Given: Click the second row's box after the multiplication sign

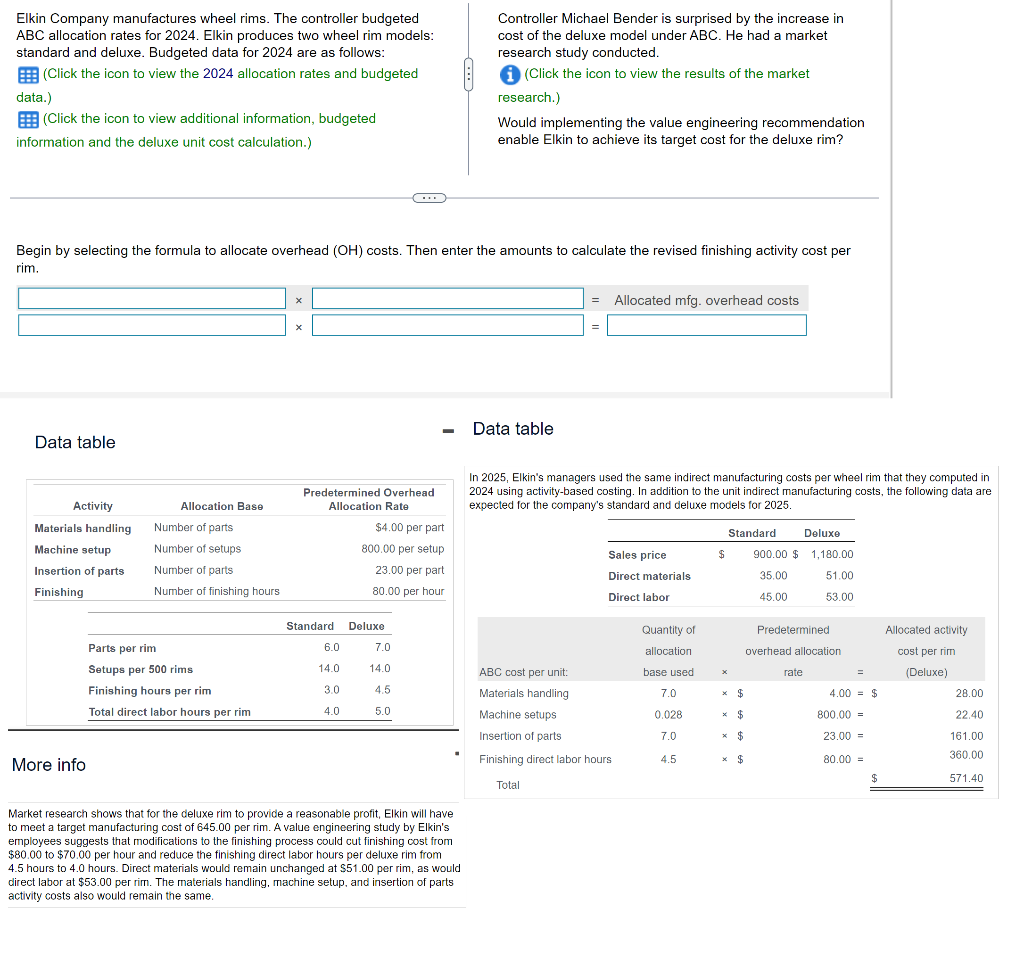Looking at the screenshot, I should tap(447, 324).
